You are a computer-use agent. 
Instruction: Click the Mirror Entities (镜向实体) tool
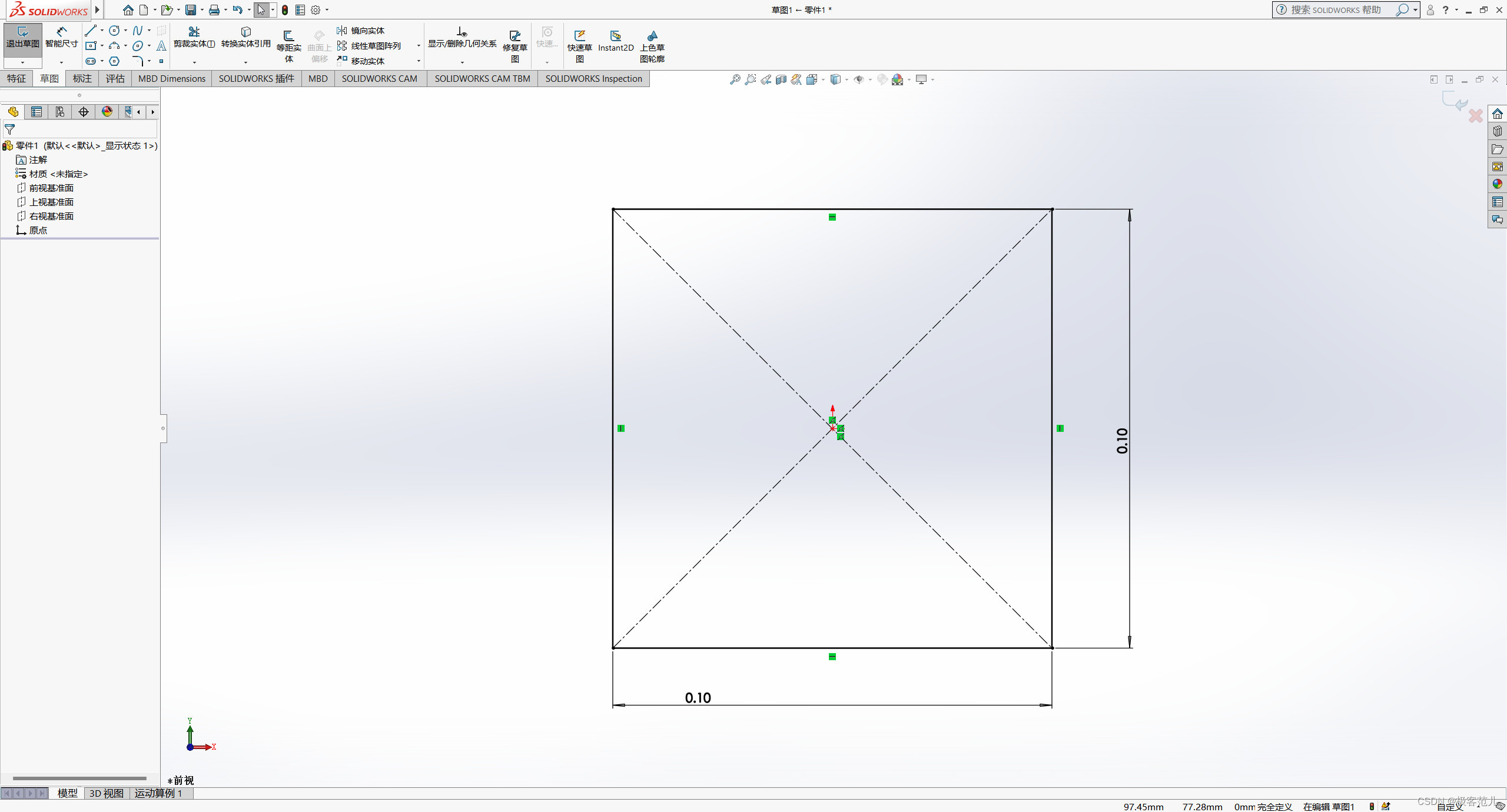pyautogui.click(x=361, y=31)
